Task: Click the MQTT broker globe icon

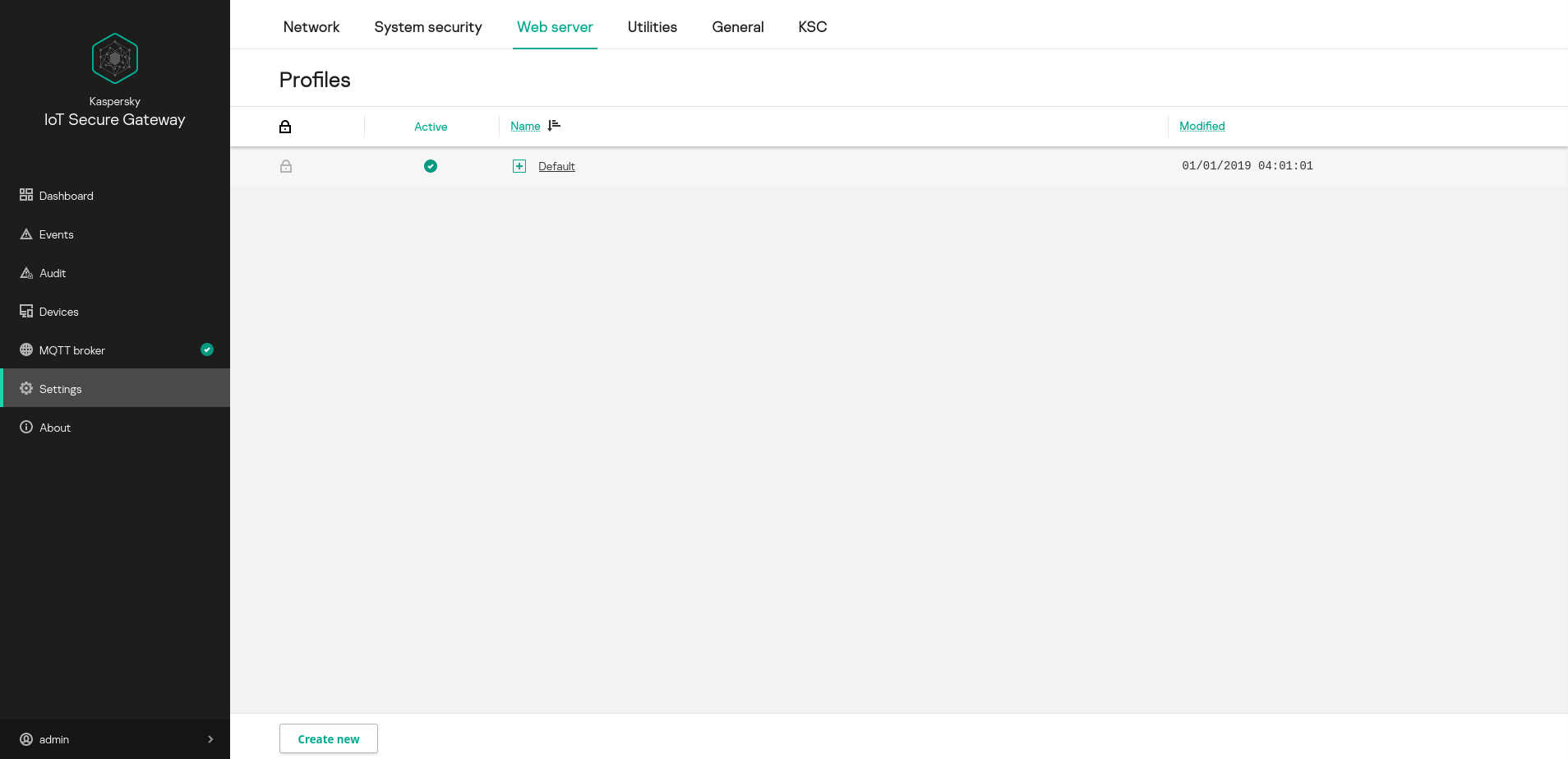Action: tap(26, 349)
